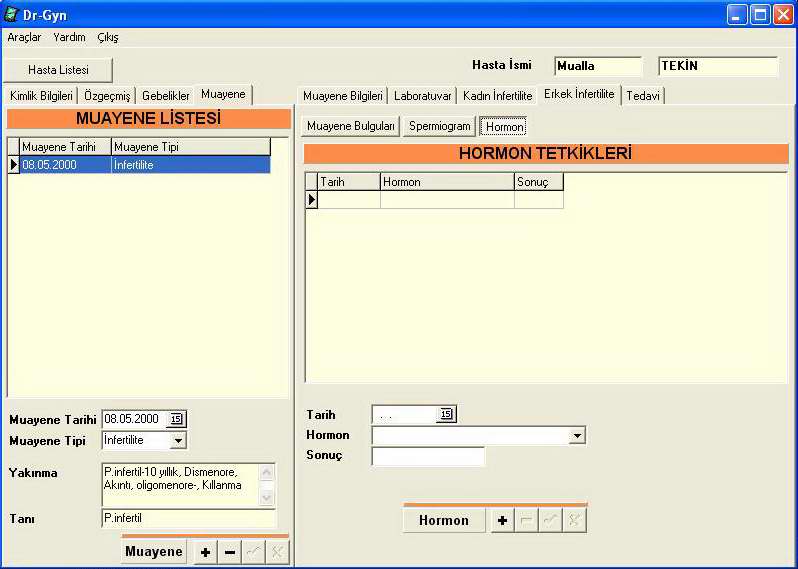The width and height of the screenshot is (798, 569).
Task: Click the confirm checkmark icon beside Hormon
Action: (x=550, y=520)
